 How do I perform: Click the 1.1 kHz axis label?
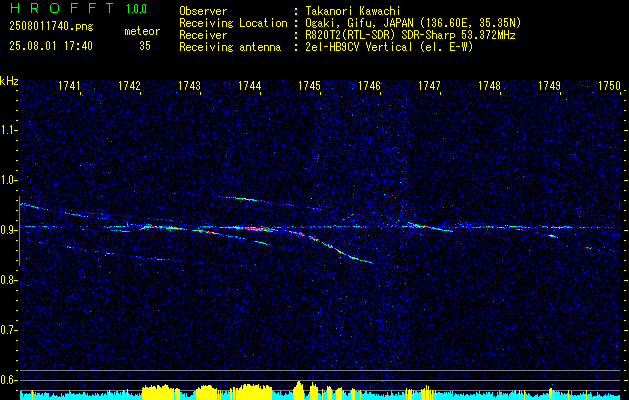8,130
